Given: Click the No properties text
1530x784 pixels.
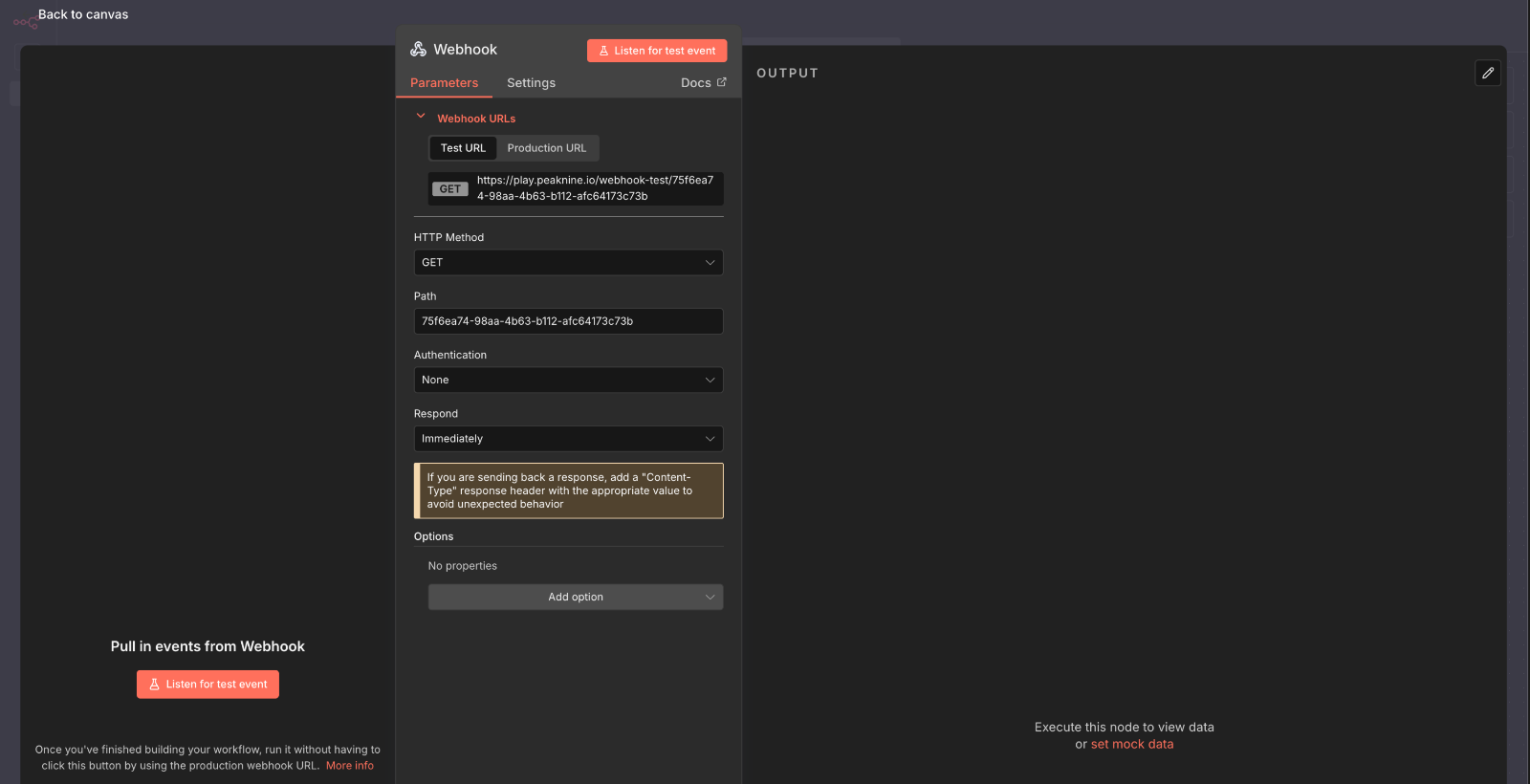Looking at the screenshot, I should pyautogui.click(x=463, y=566).
